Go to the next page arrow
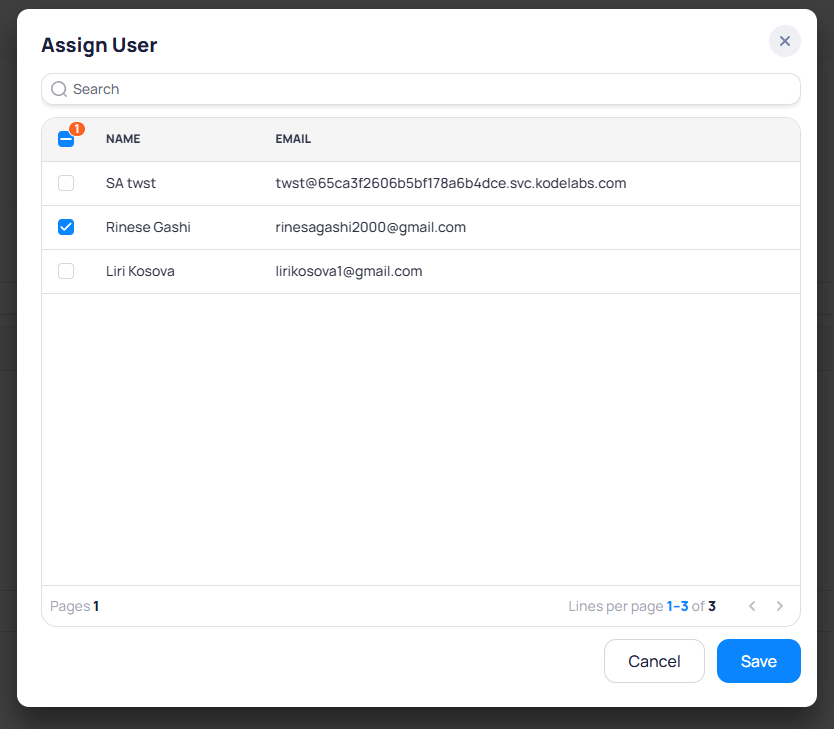The width and height of the screenshot is (834, 729). coord(780,606)
